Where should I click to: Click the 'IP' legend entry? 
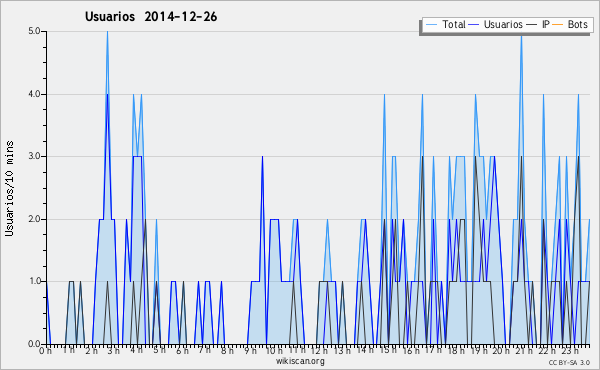coord(538,24)
